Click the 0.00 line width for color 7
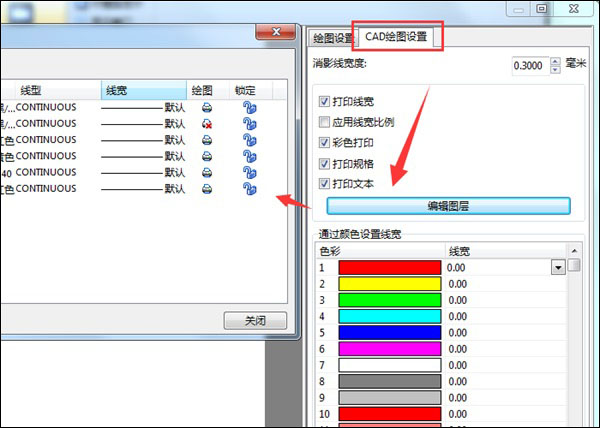Image resolution: width=600 pixels, height=428 pixels. (458, 365)
